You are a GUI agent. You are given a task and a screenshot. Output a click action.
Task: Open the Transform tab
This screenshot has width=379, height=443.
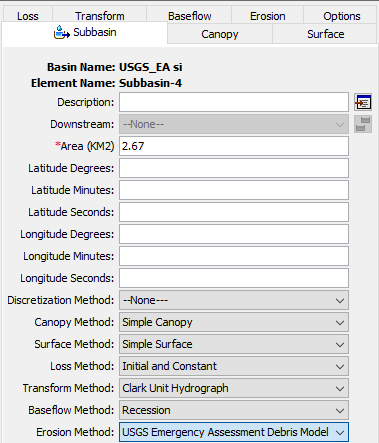[99, 16]
